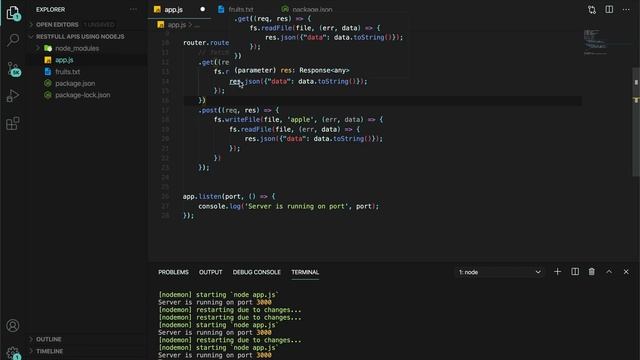640x360 pixels.
Task: Close the terminal panel
Action: click(x=626, y=272)
